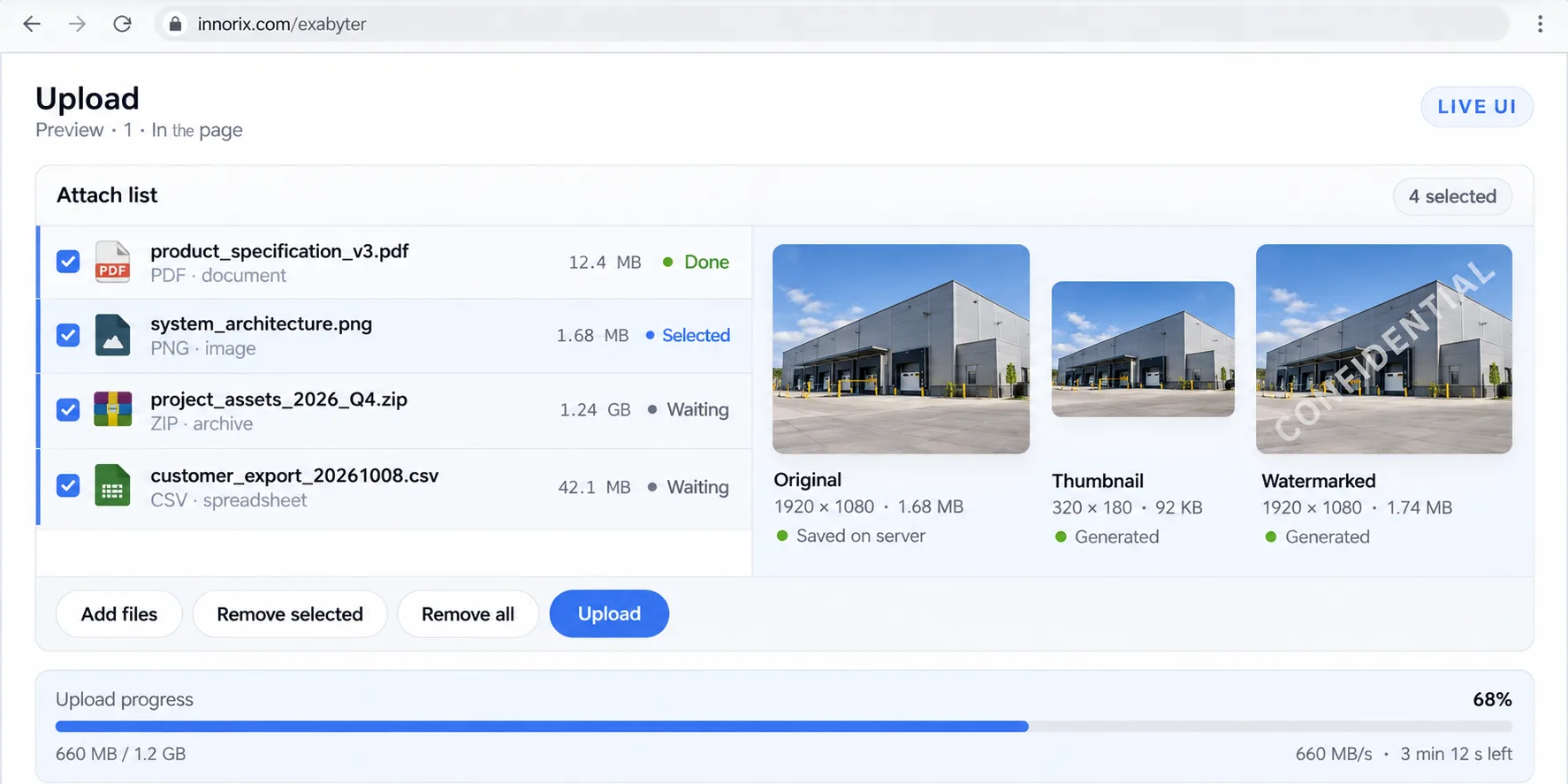Toggle project_assets_2026_Q4.zip checkbox

click(x=68, y=409)
